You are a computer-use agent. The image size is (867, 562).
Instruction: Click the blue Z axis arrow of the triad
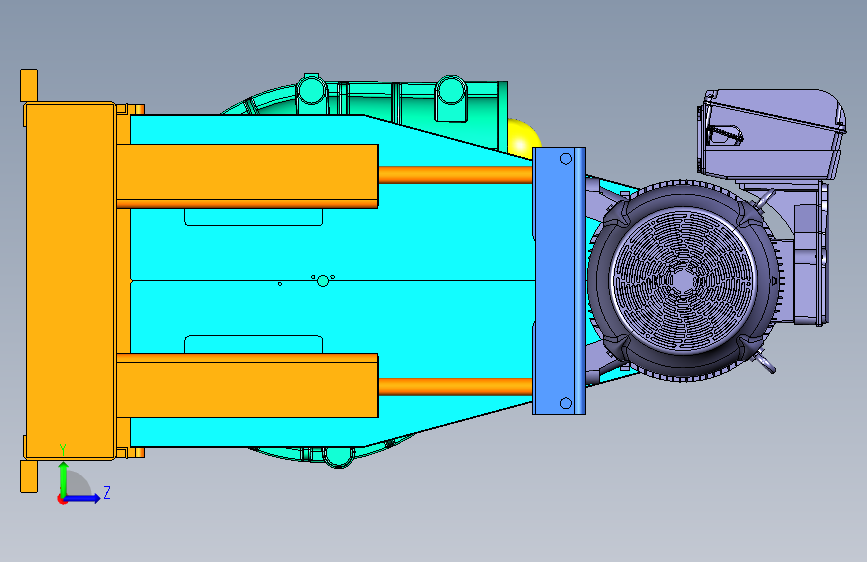click(x=83, y=498)
